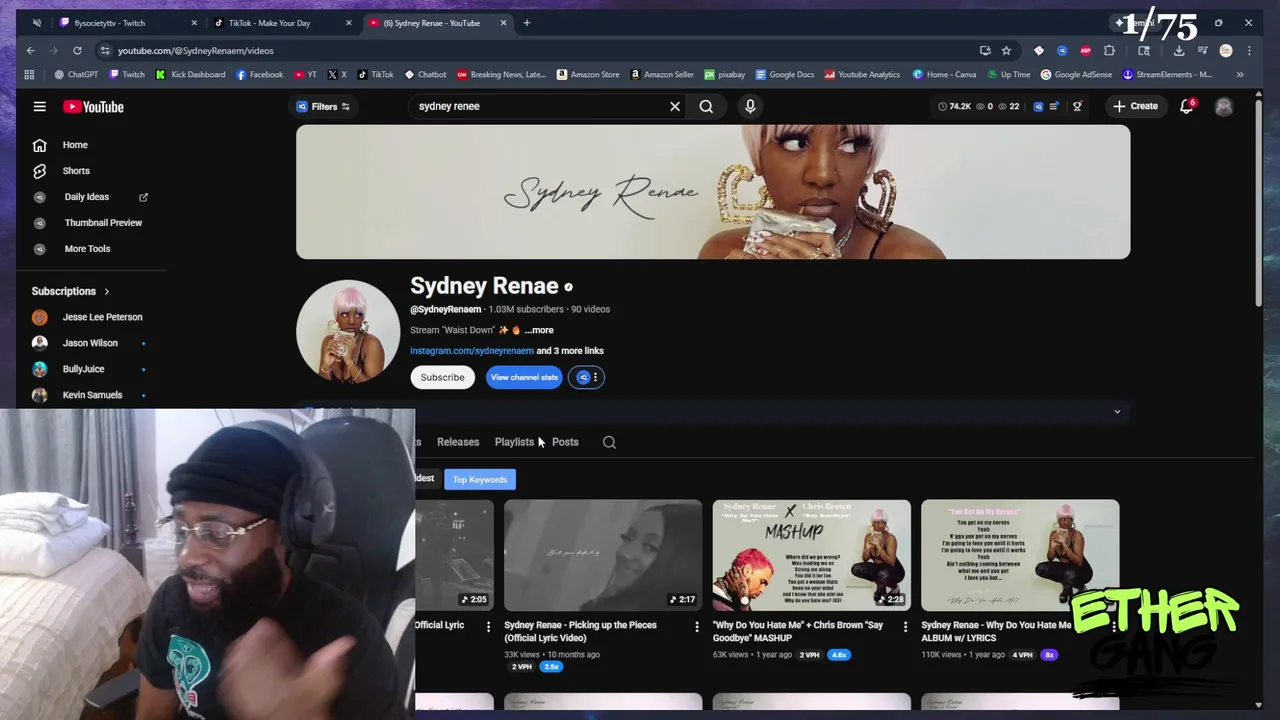The width and height of the screenshot is (1280, 720).
Task: Click the YouTube logo
Action: 93,107
